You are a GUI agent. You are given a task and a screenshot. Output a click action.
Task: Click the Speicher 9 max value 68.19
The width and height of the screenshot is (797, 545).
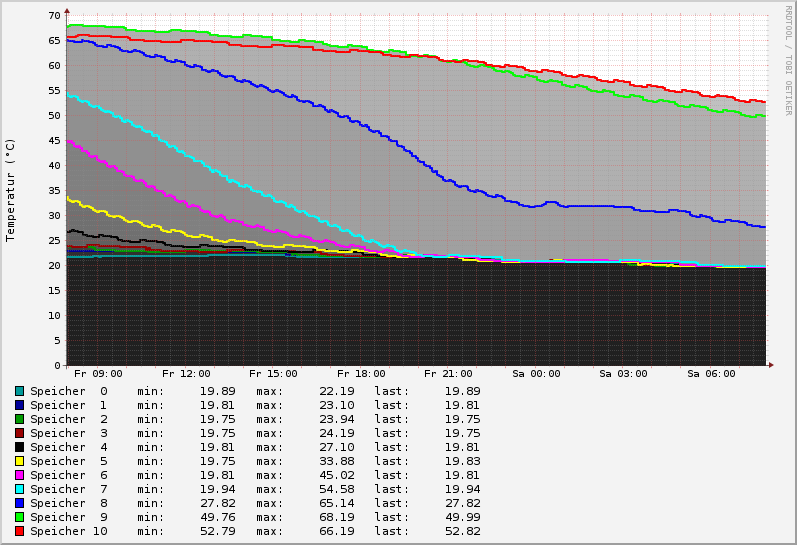tap(309, 517)
